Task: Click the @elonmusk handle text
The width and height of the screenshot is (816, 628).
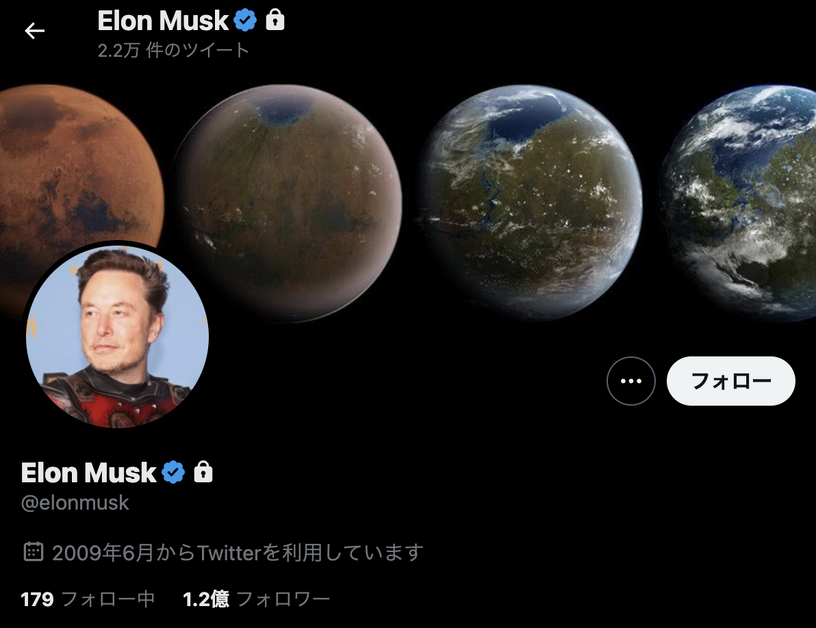Action: (x=75, y=503)
